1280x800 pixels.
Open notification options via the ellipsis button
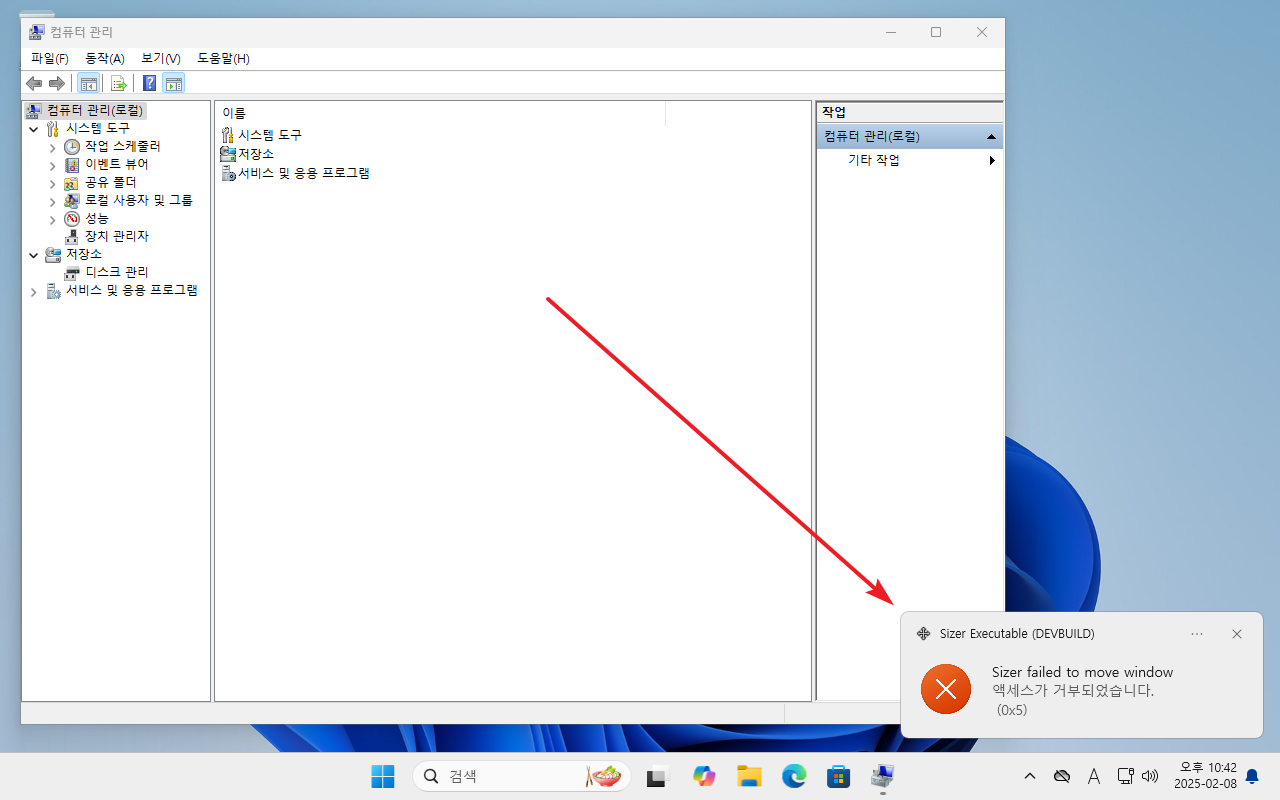(1196, 633)
